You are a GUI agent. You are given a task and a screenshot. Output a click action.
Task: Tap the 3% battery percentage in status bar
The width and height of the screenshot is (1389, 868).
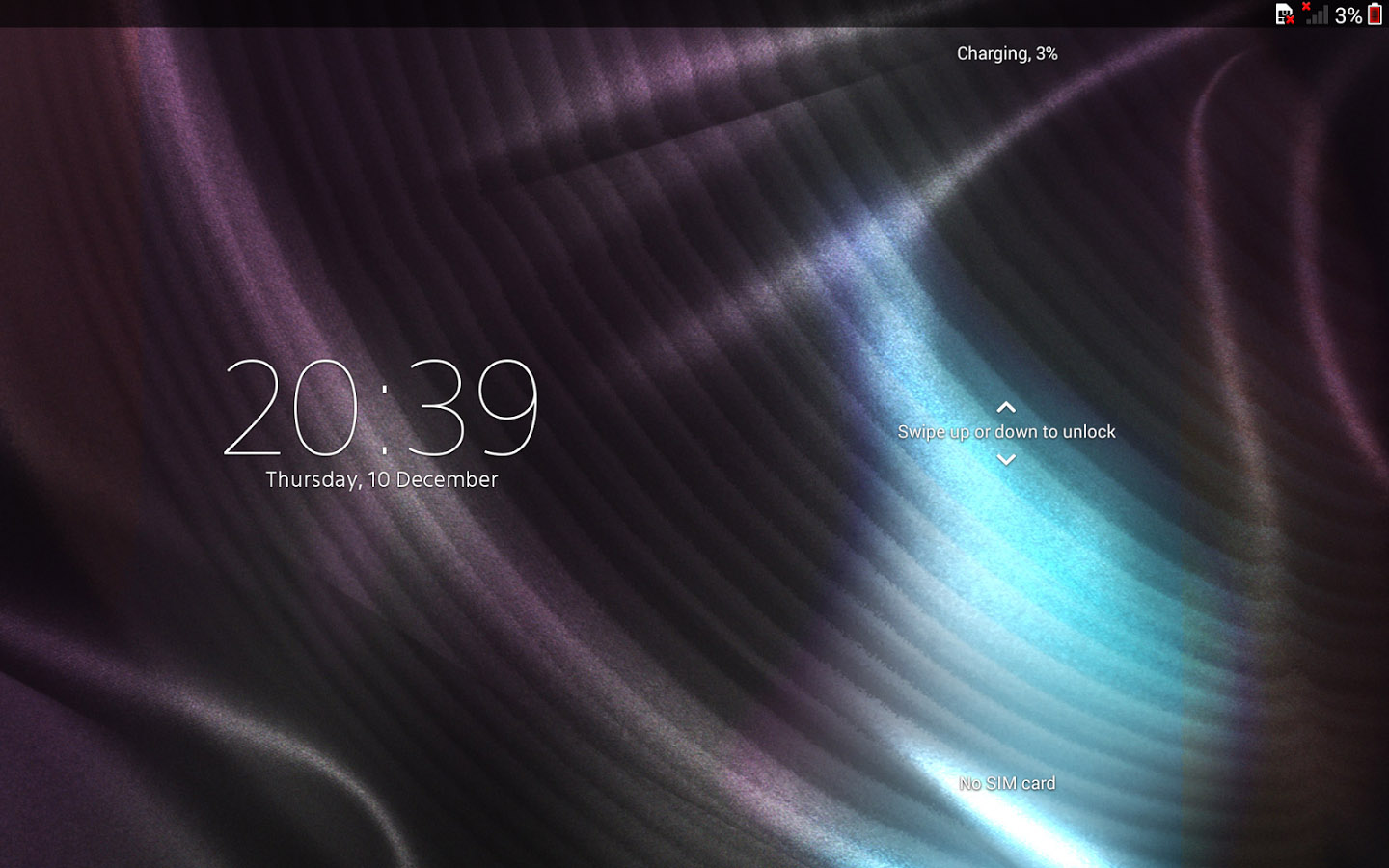pyautogui.click(x=1348, y=15)
